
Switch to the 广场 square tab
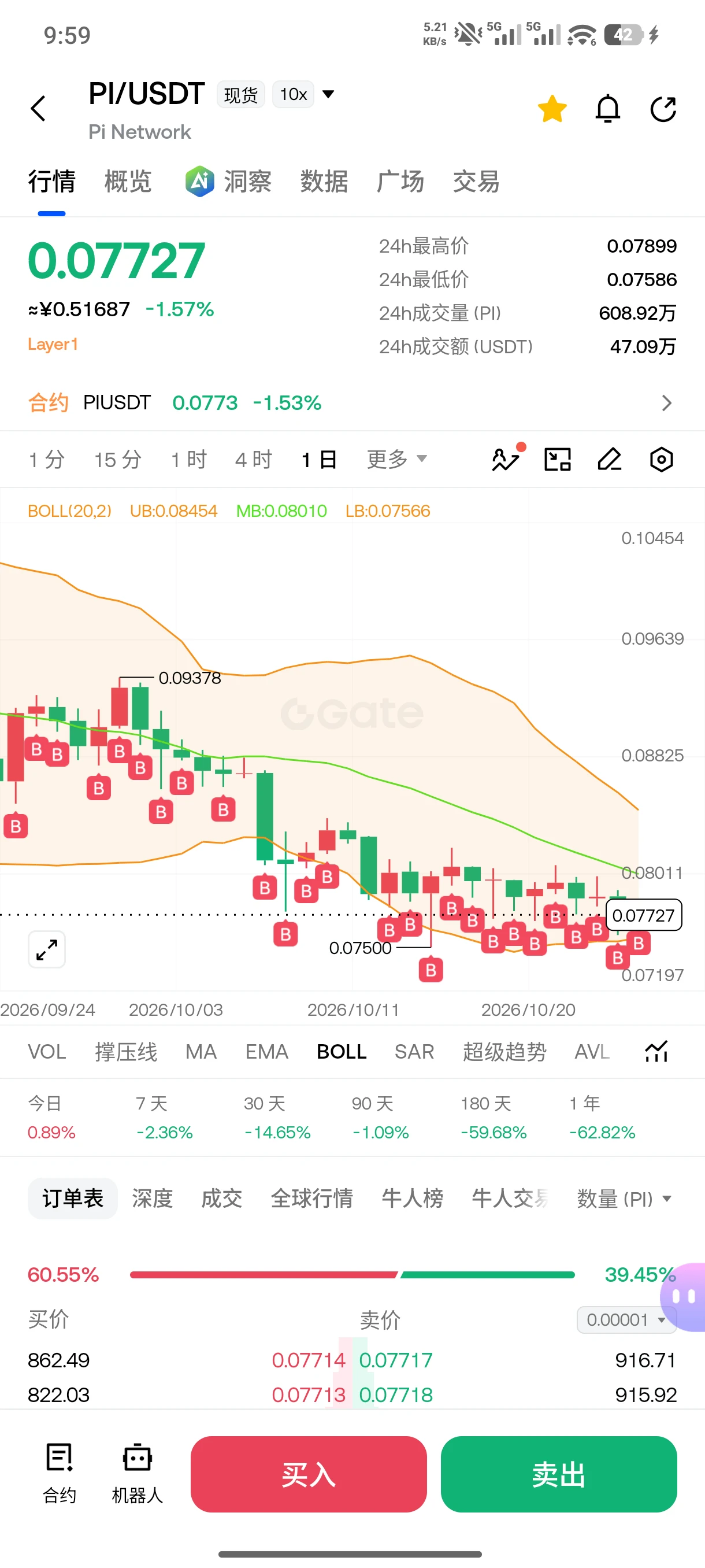[x=400, y=182]
